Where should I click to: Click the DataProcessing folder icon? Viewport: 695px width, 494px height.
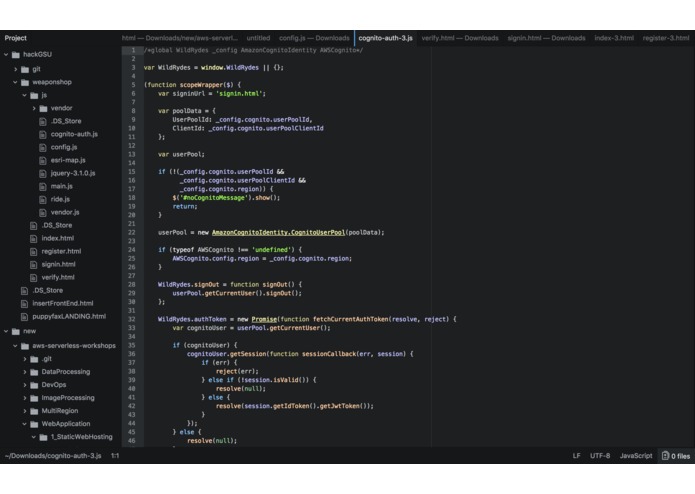(34, 372)
